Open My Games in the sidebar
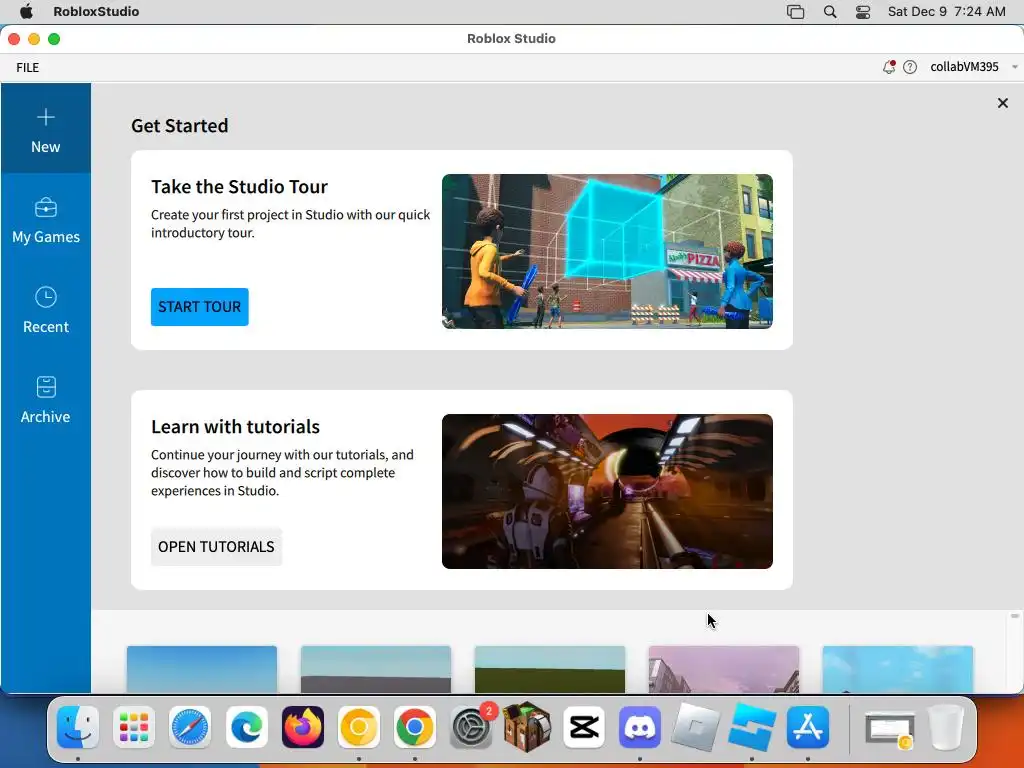The height and width of the screenshot is (768, 1024). [46, 221]
